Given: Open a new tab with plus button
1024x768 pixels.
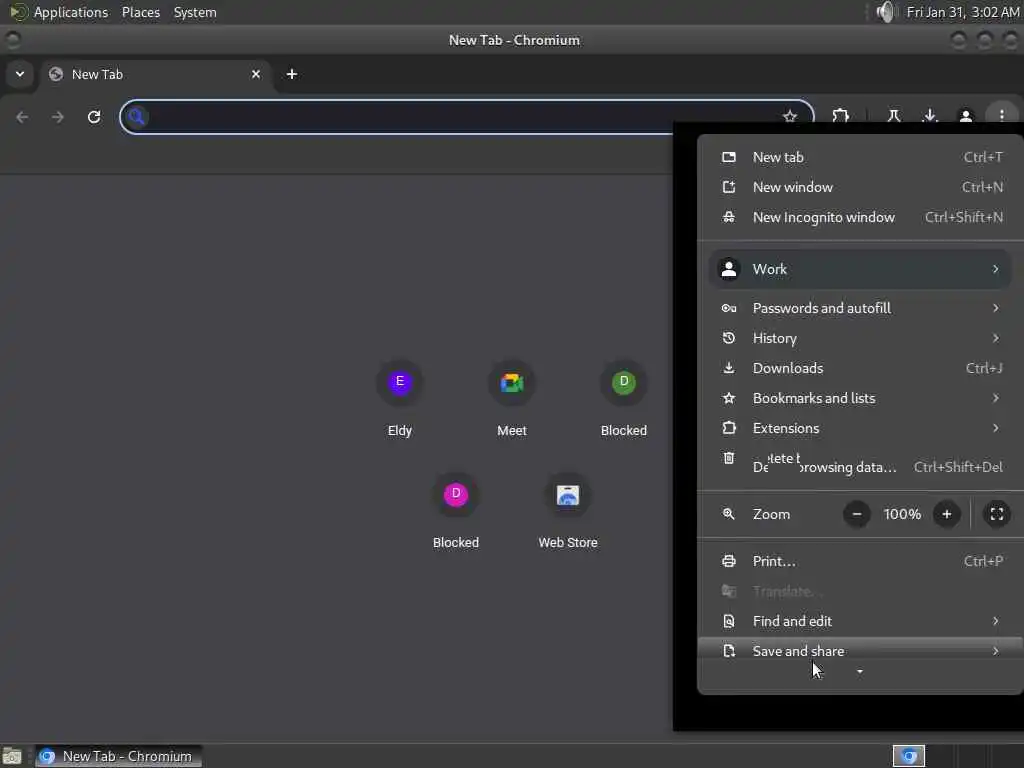Looking at the screenshot, I should coord(292,74).
